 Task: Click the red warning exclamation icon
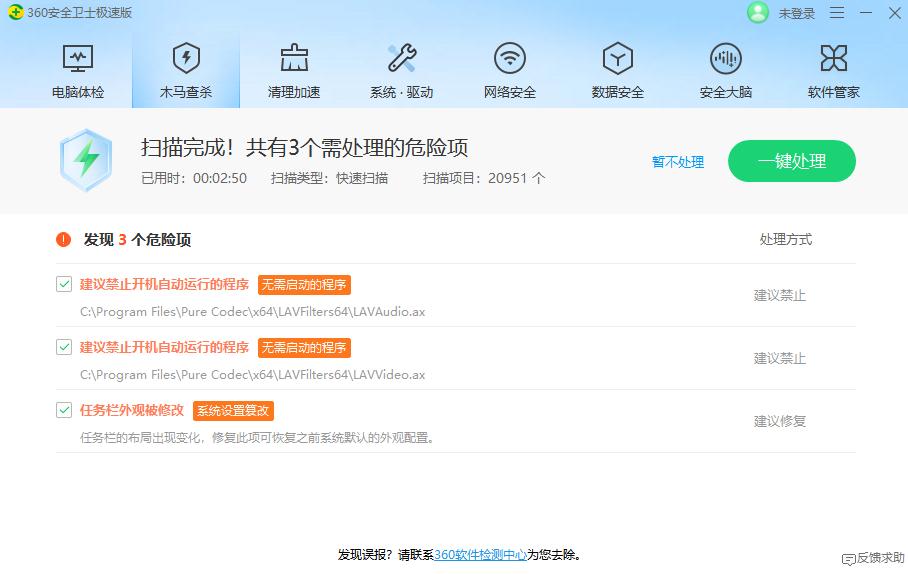(x=63, y=239)
